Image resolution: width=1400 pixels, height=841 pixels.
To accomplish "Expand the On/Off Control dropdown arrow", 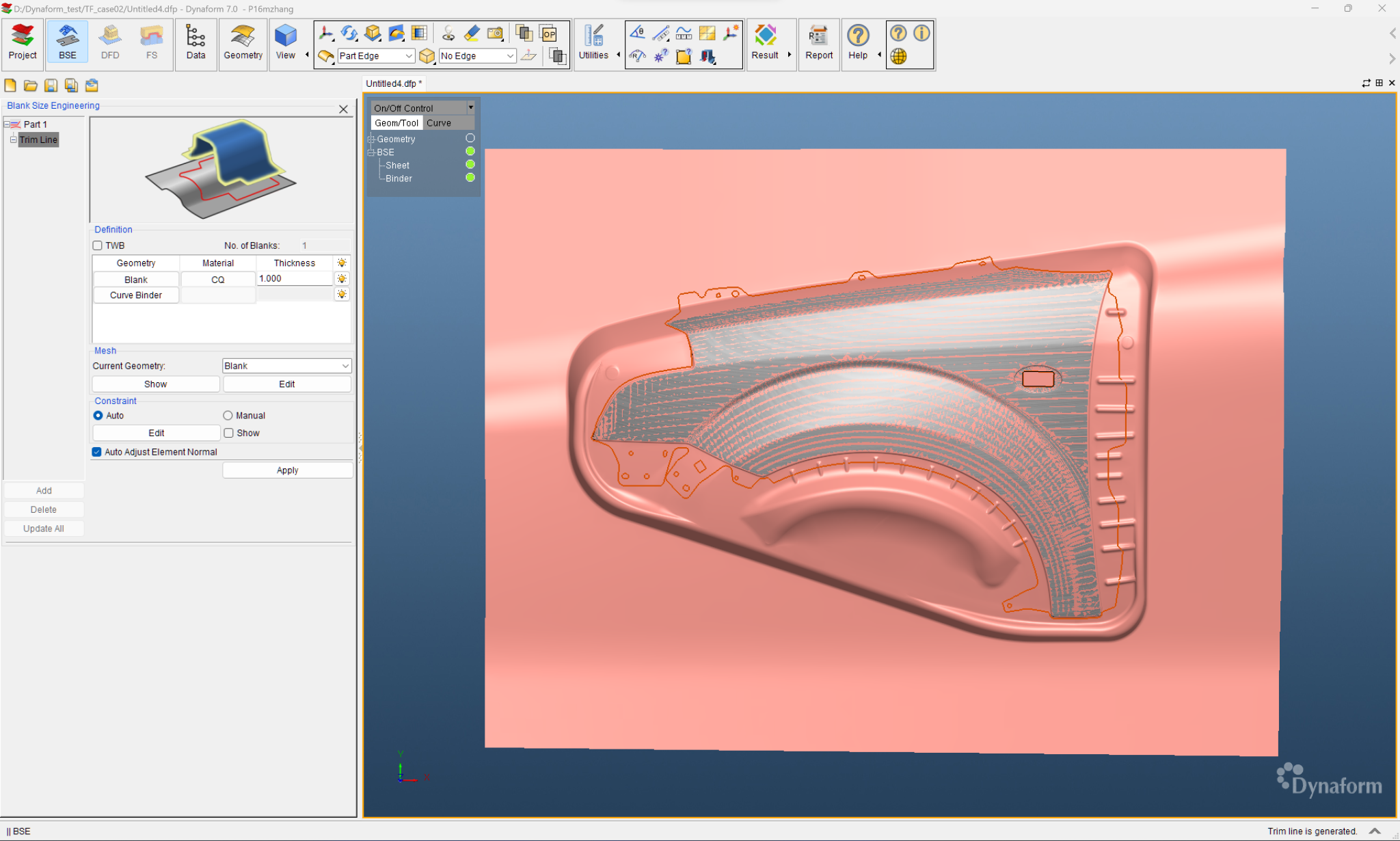I will point(471,107).
